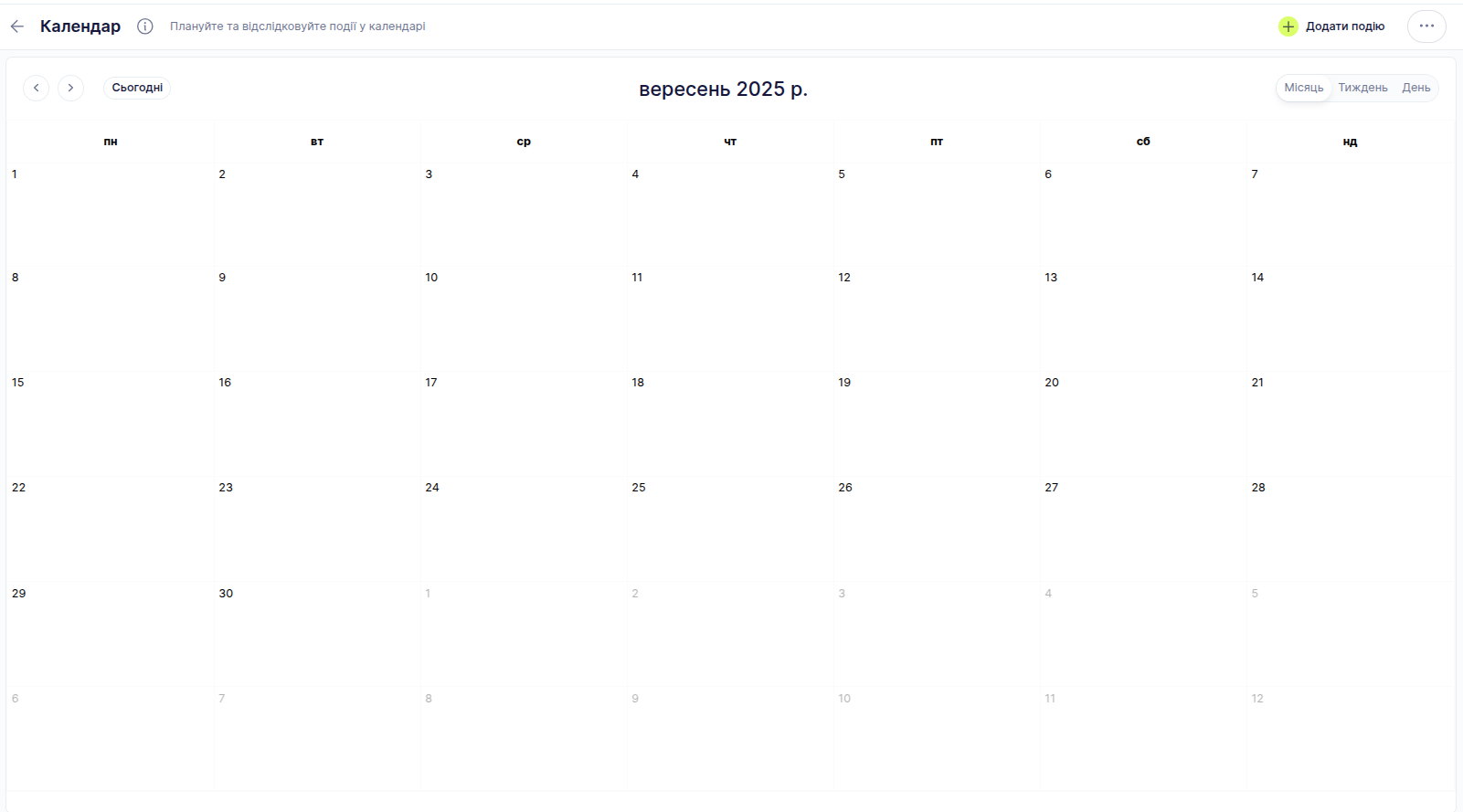Select September 20 day cell
This screenshot has width=1463, height=812.
pos(1143,424)
